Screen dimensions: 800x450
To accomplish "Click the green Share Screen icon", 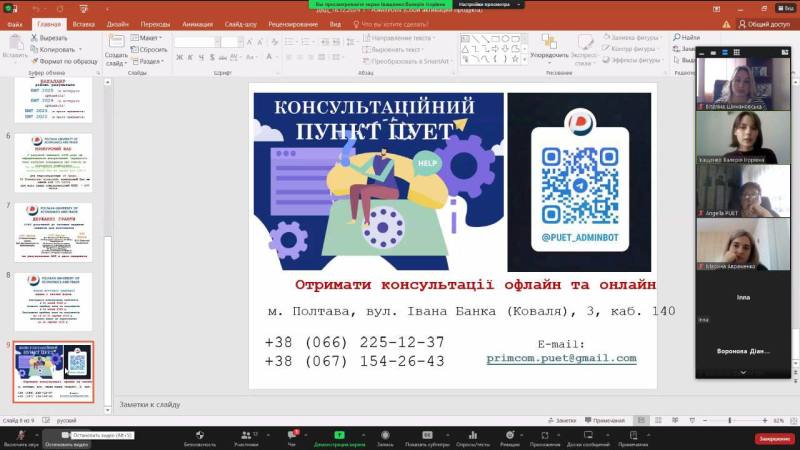I will point(336,435).
